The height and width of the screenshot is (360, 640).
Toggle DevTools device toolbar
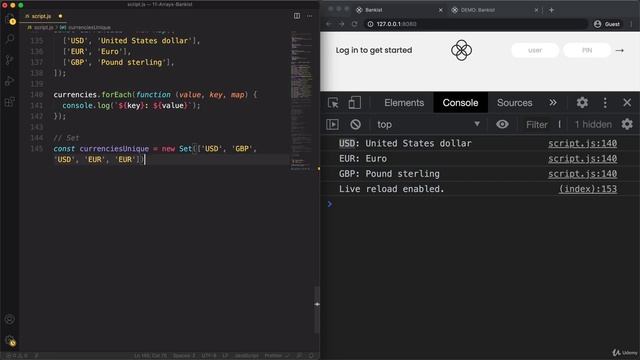[x=354, y=102]
